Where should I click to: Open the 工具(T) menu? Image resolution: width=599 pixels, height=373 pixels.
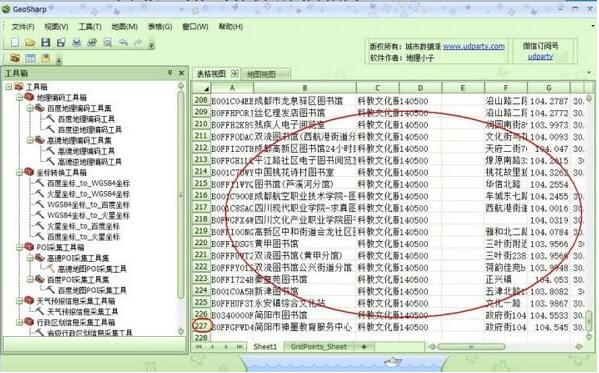click(x=90, y=27)
